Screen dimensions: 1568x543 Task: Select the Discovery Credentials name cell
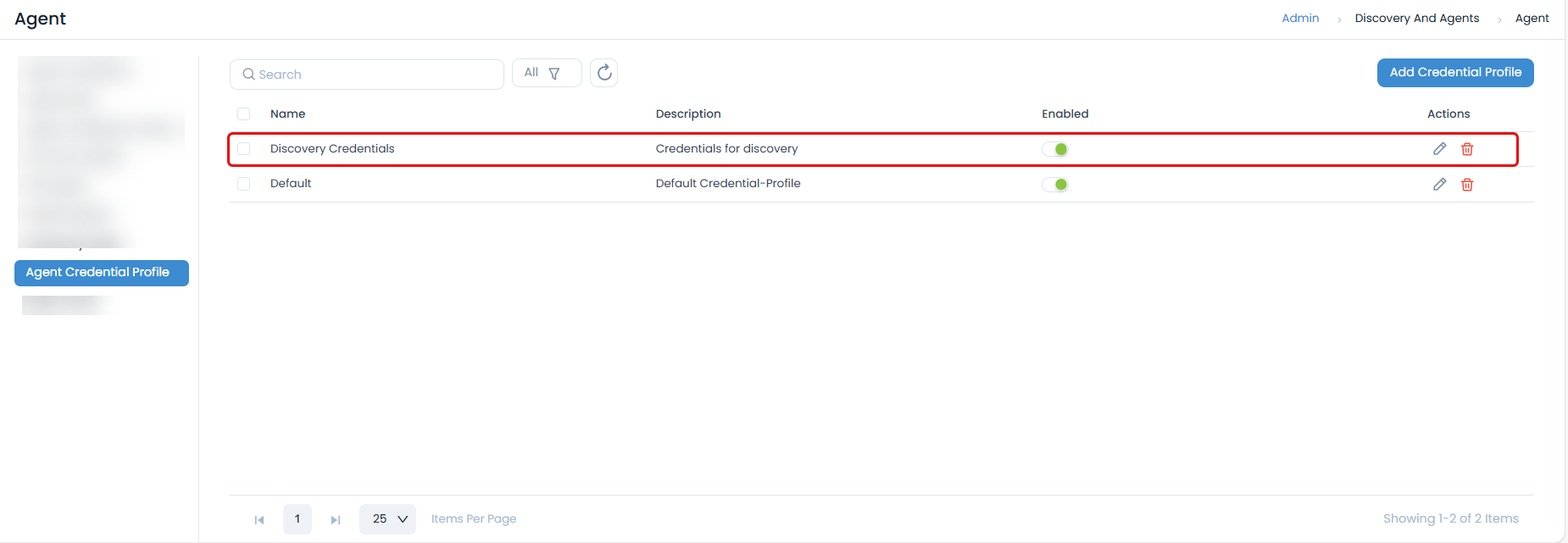332,148
